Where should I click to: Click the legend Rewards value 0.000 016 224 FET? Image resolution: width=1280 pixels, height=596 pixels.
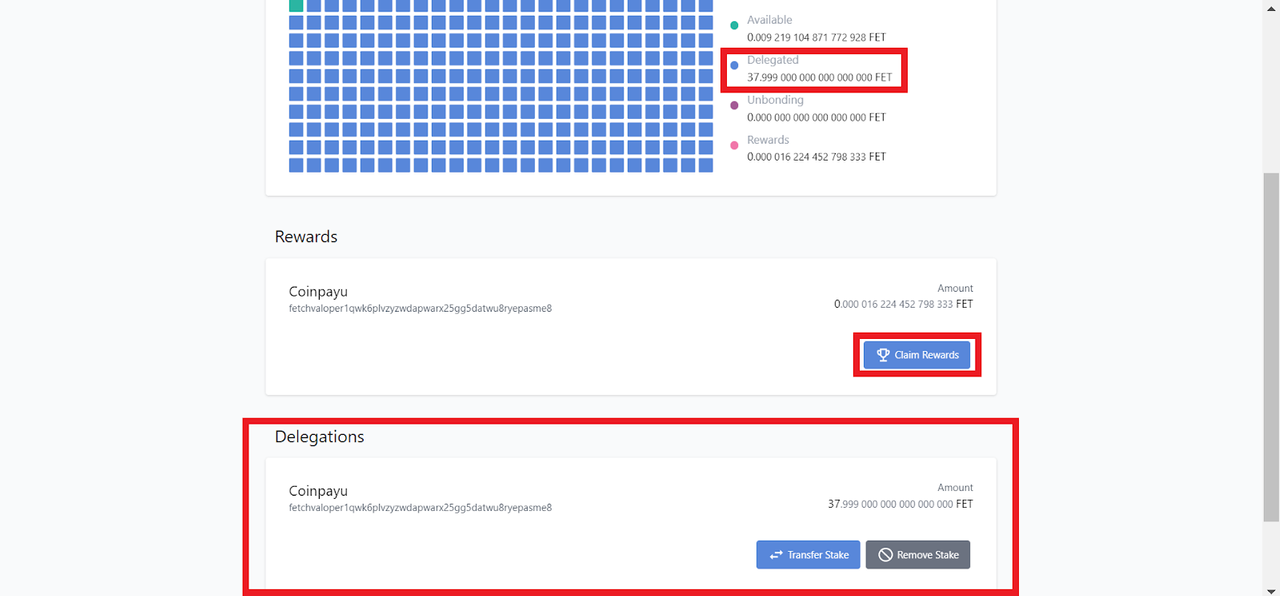816,157
